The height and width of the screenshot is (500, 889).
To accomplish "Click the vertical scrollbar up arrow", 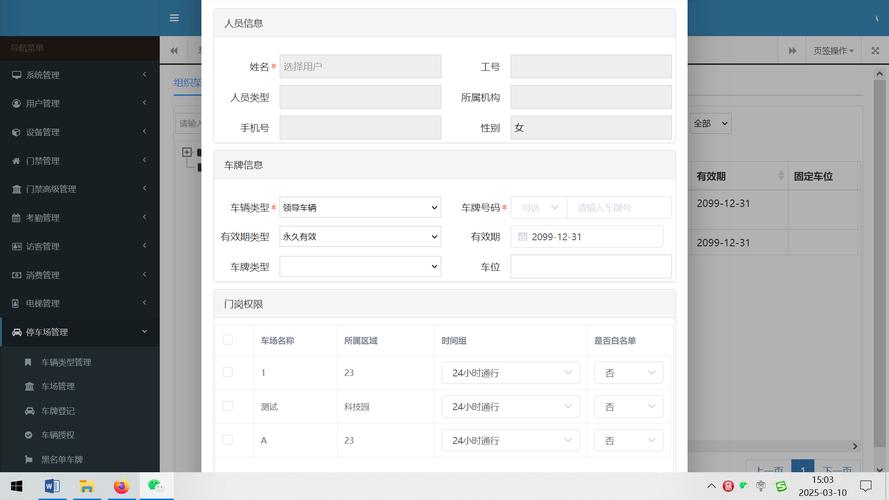I will (x=879, y=74).
